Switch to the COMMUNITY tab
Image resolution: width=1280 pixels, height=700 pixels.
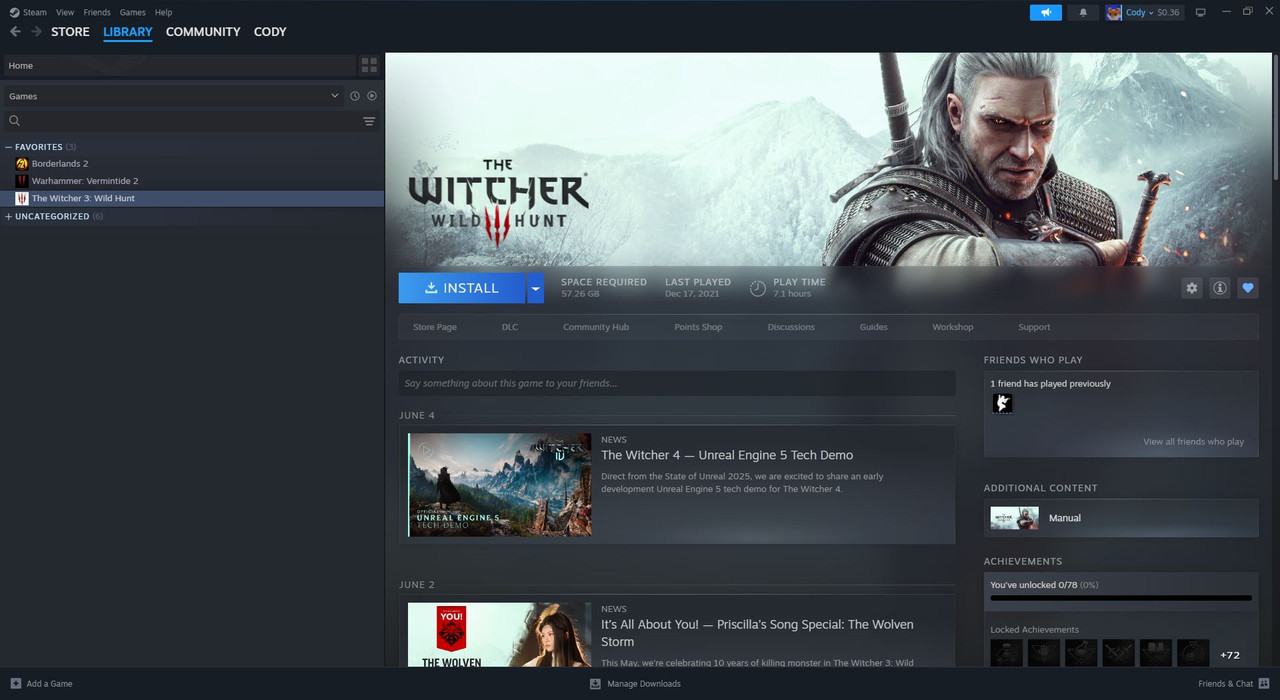click(203, 32)
